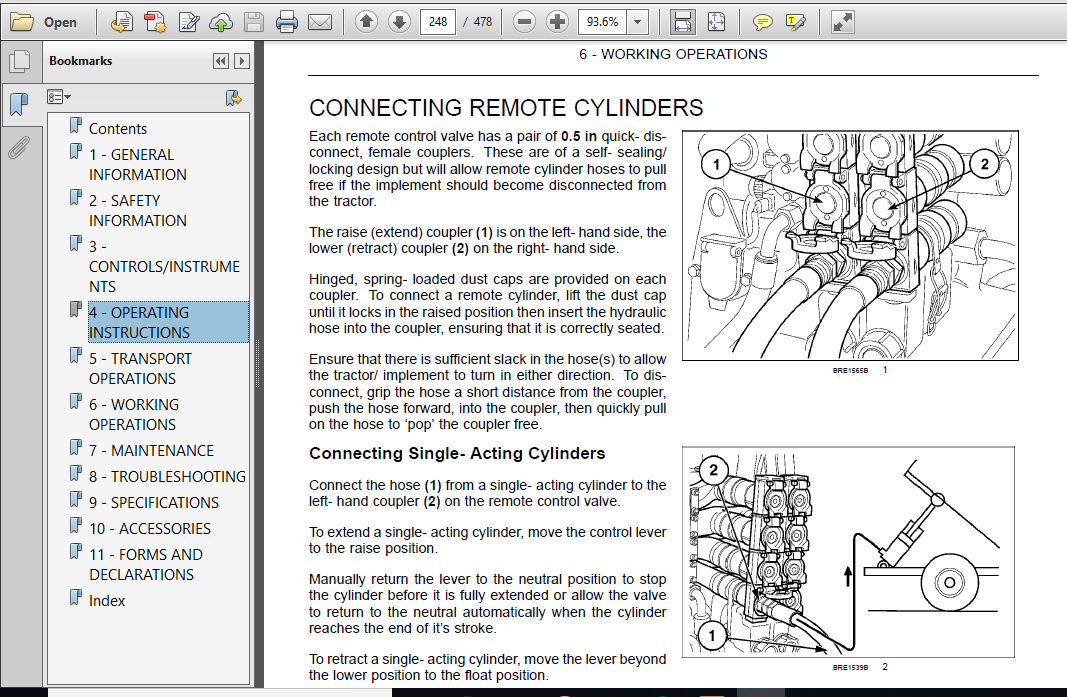Click the convert page to PDF icon
Screen dimensions: 1067x697
click(122, 22)
